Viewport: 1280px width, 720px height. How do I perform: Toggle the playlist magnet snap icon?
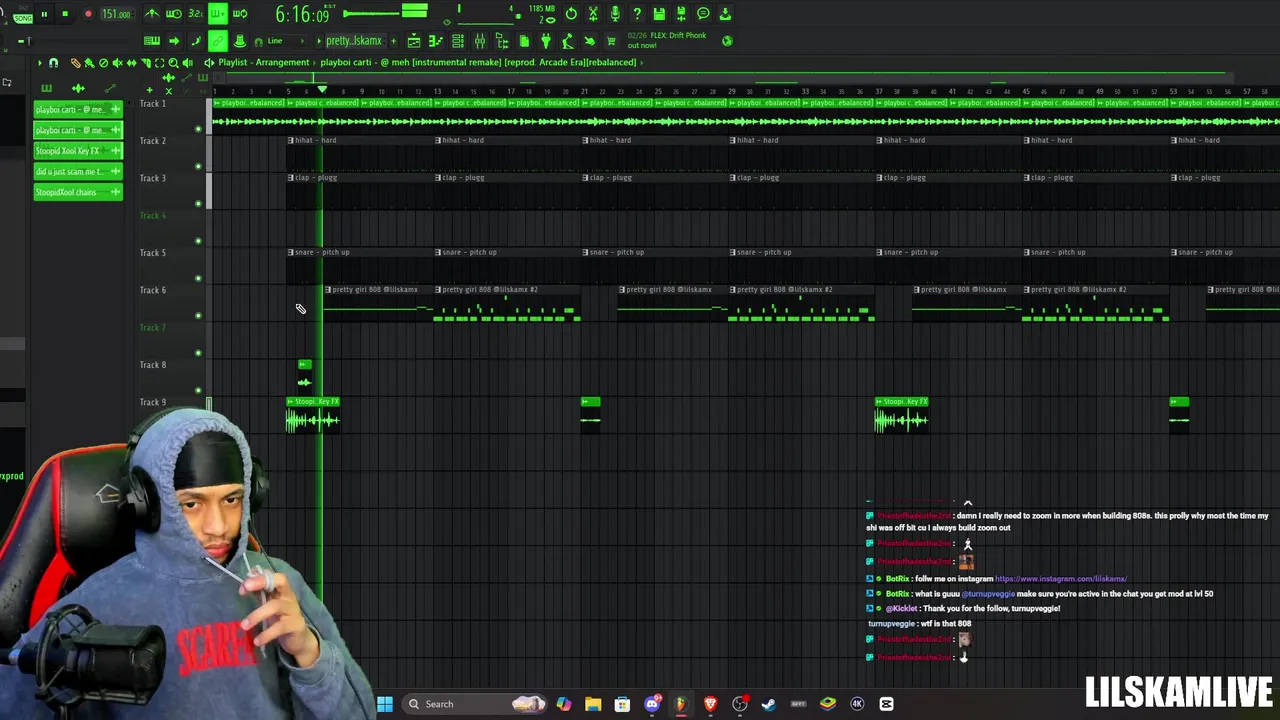[x=54, y=63]
